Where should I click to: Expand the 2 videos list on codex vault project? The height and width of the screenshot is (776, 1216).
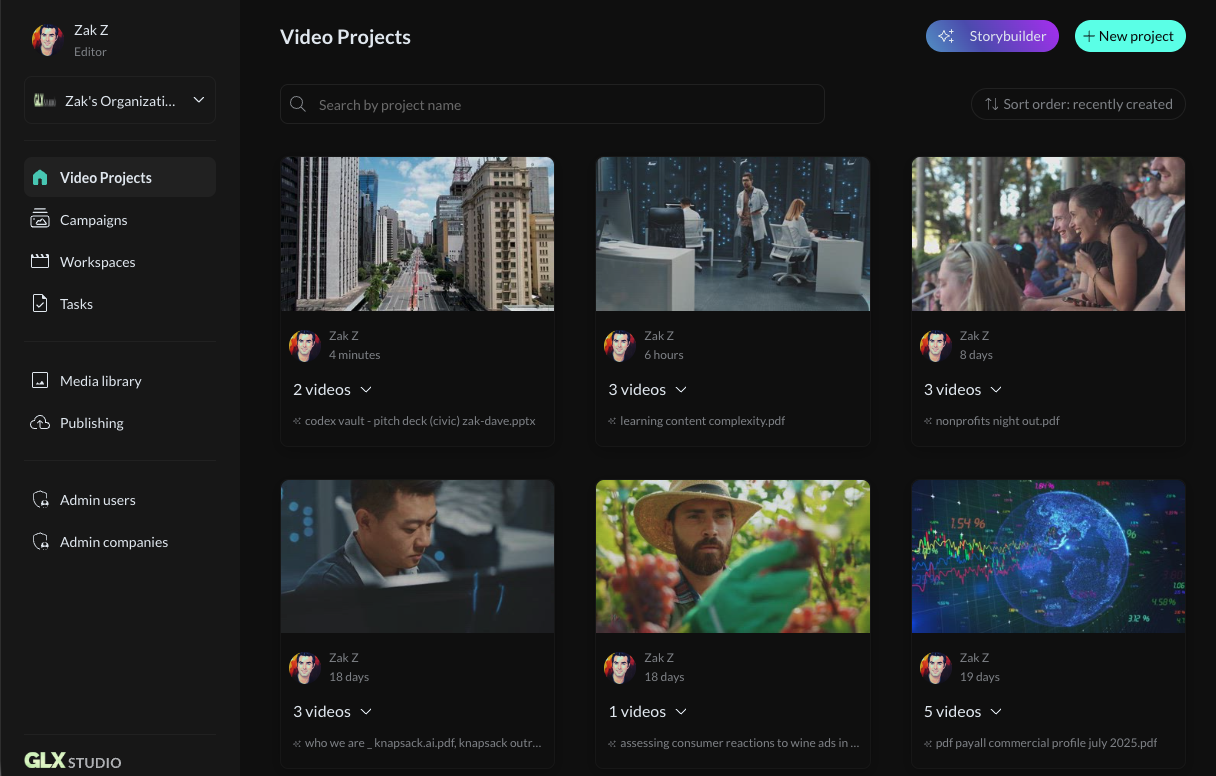(333, 389)
